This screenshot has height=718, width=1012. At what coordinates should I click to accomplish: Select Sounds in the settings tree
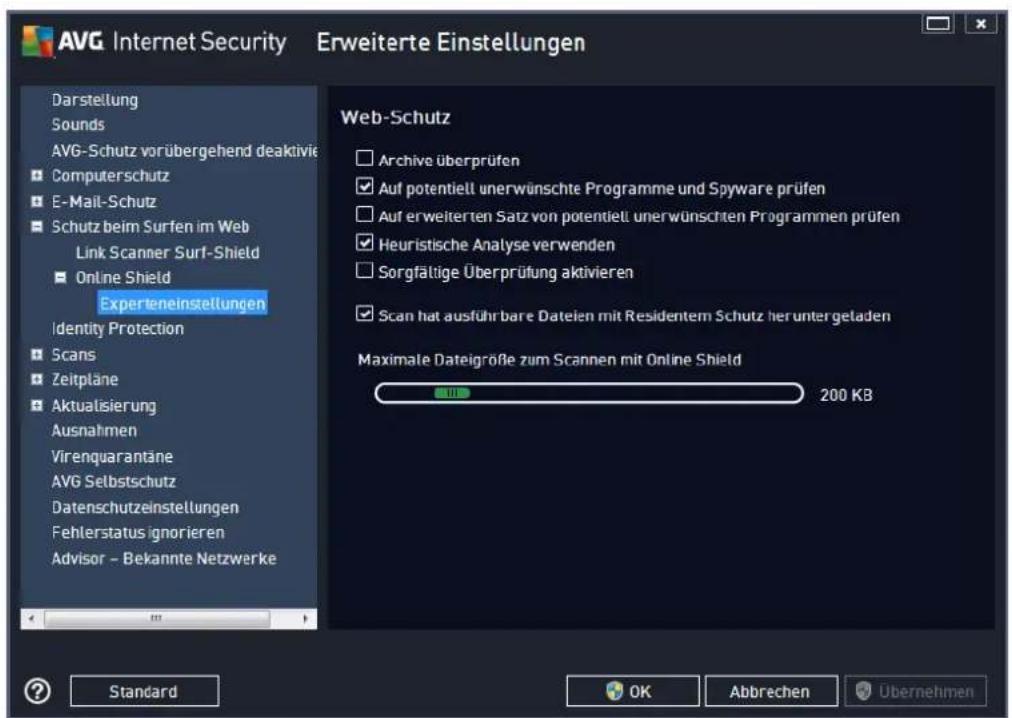[78, 125]
